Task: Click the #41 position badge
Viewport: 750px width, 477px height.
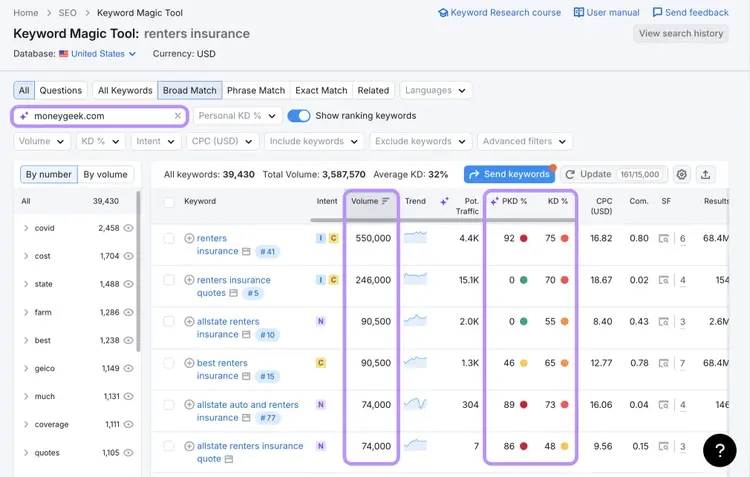Action: click(267, 252)
